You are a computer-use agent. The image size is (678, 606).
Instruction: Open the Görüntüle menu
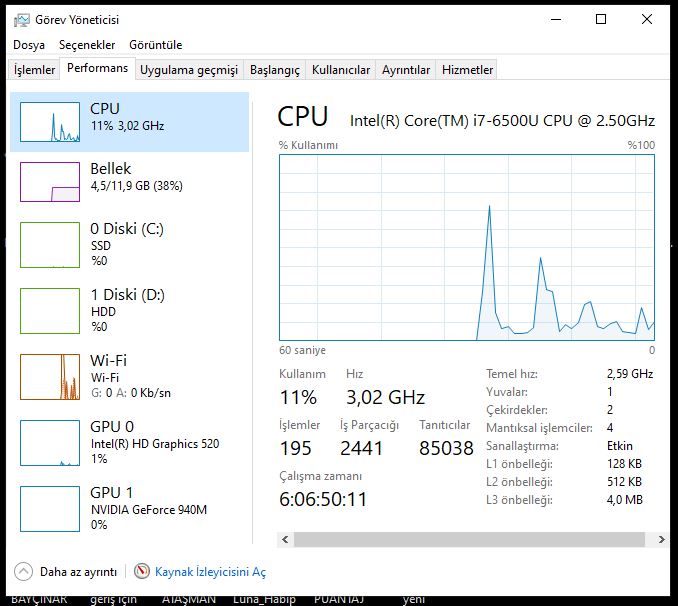point(156,45)
